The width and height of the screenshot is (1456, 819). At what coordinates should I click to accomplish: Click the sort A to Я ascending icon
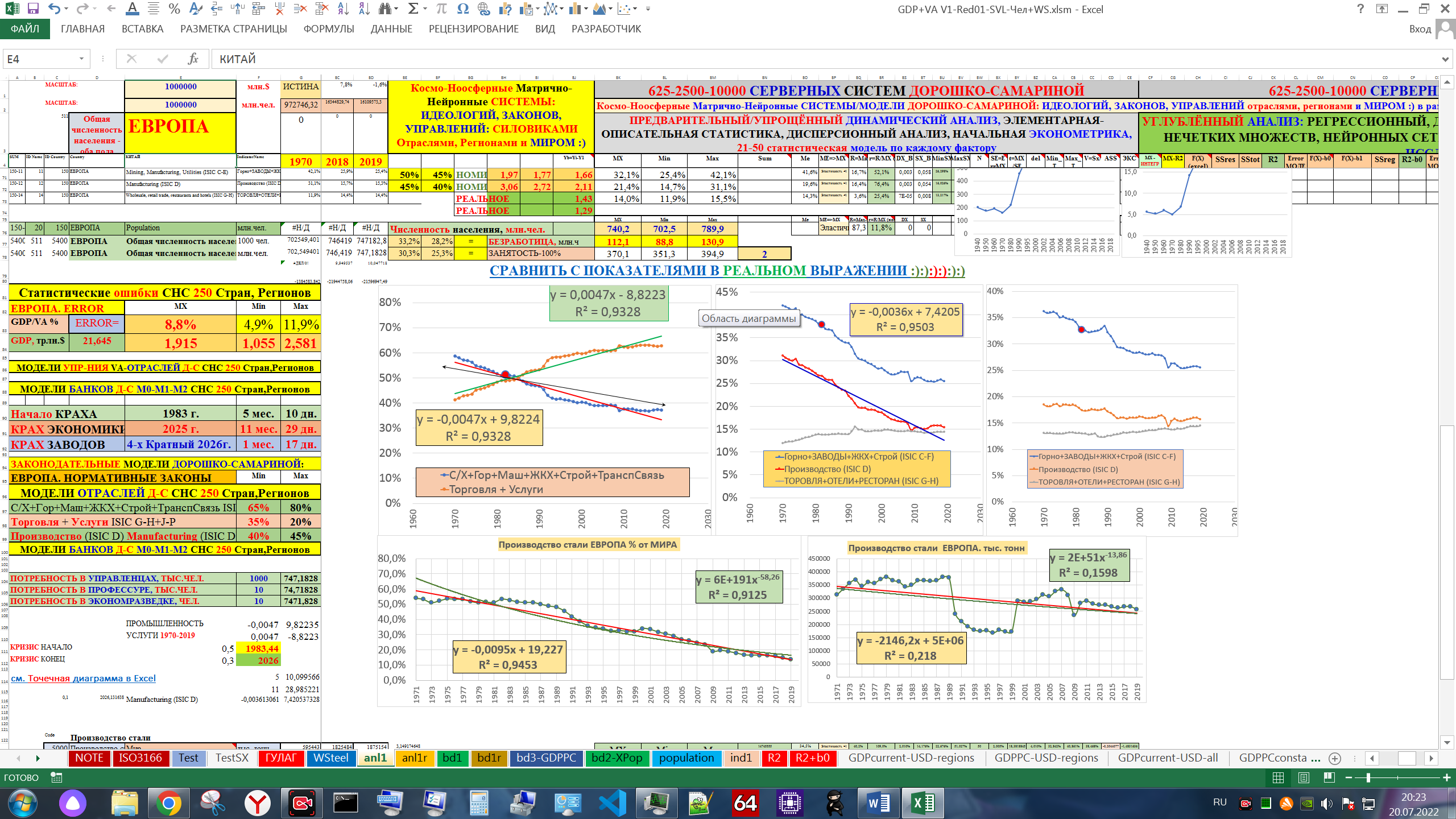coord(343,9)
